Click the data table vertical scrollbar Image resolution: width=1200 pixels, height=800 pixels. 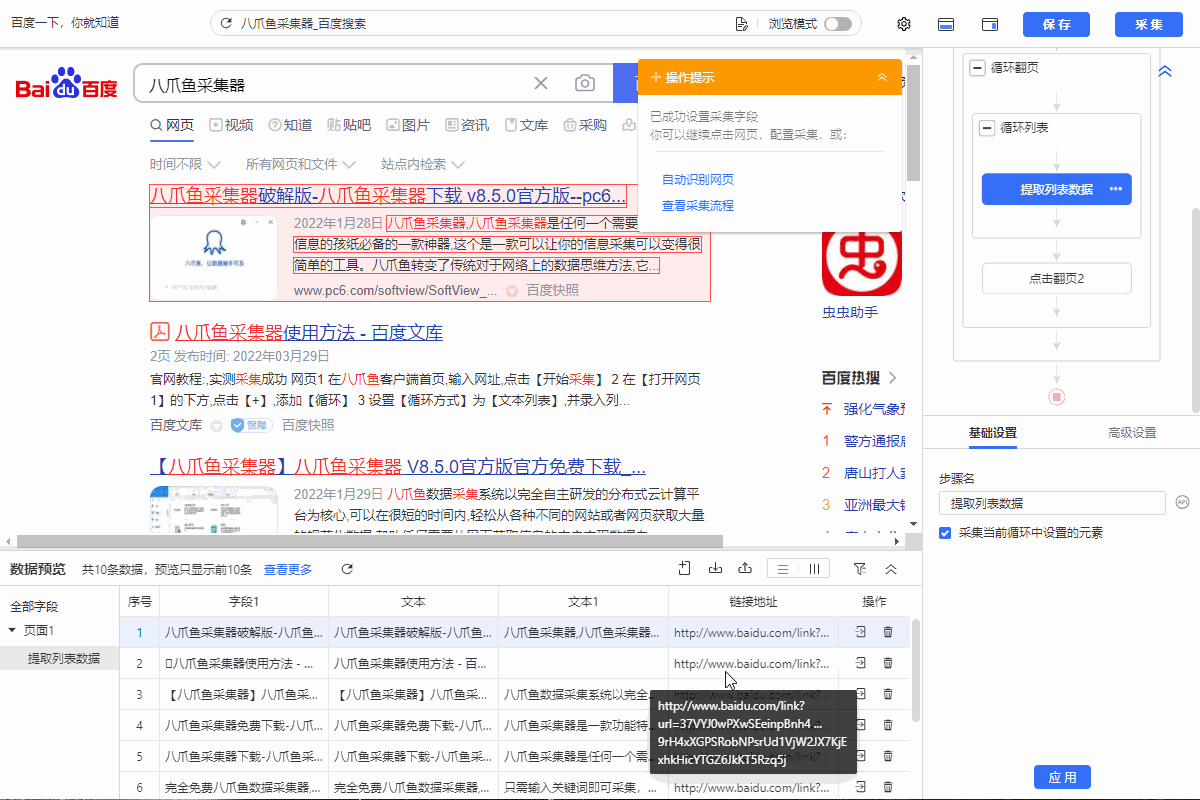(x=914, y=668)
